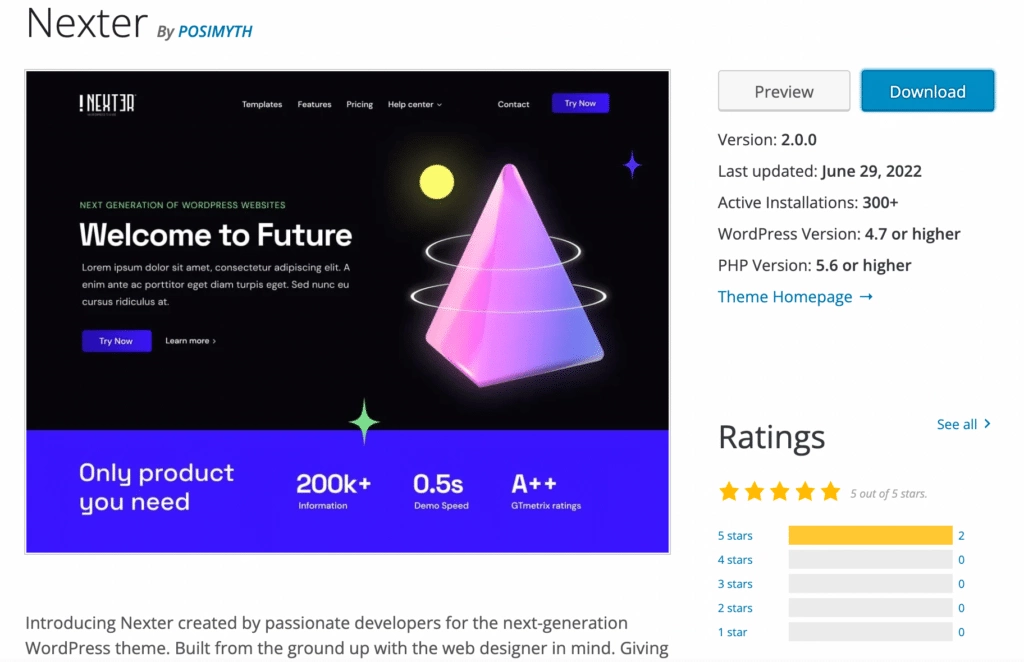Open the POSIMYTH author link
1024x662 pixels.
tap(215, 32)
